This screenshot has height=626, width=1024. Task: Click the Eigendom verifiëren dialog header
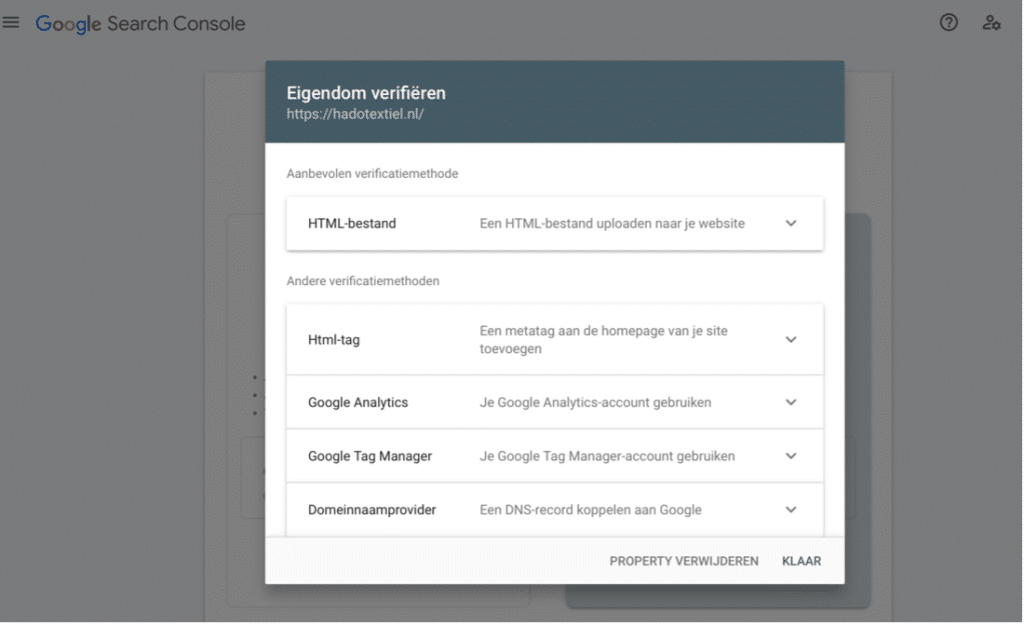tap(366, 91)
